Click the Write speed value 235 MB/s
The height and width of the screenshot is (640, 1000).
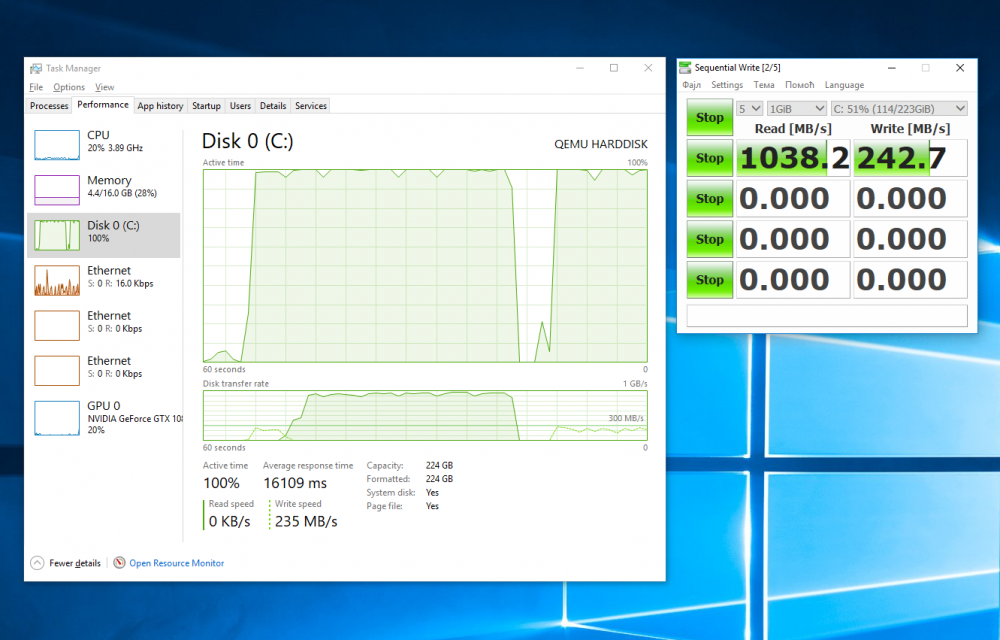tap(306, 521)
